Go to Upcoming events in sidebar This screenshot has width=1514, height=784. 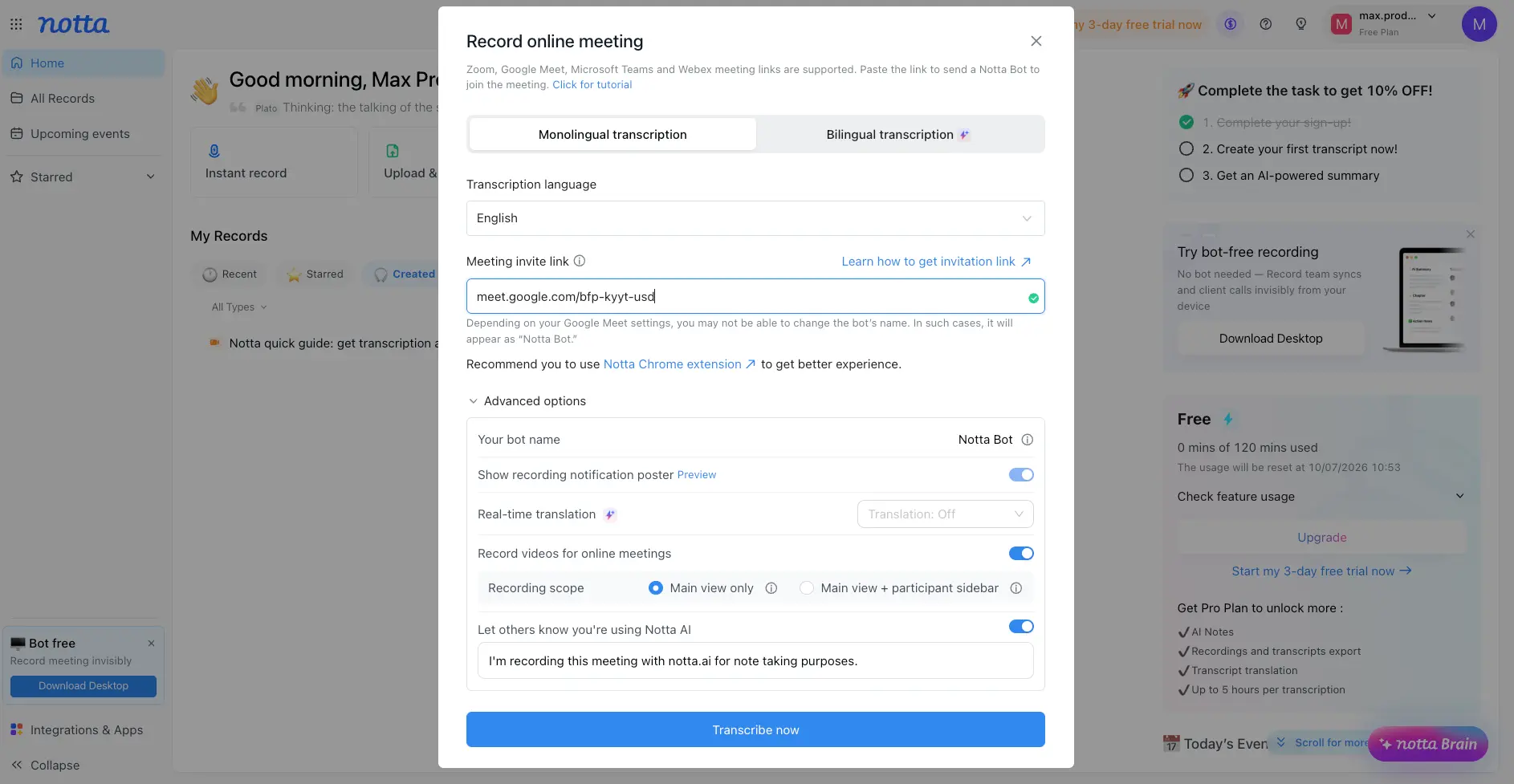pyautogui.click(x=83, y=133)
